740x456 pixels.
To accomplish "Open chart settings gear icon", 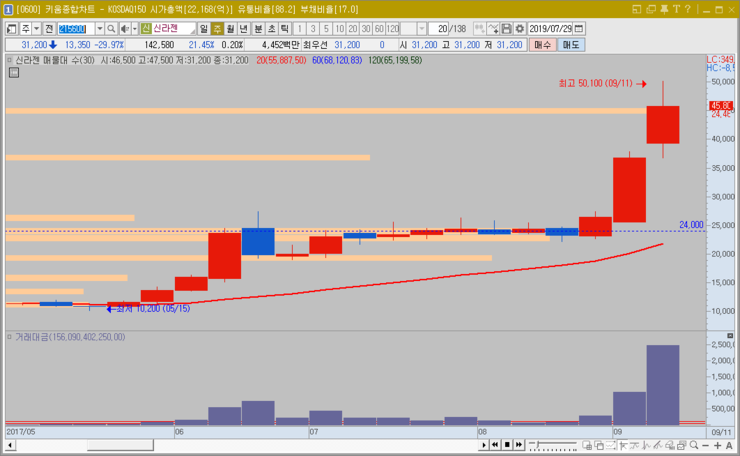I will [x=520, y=29].
